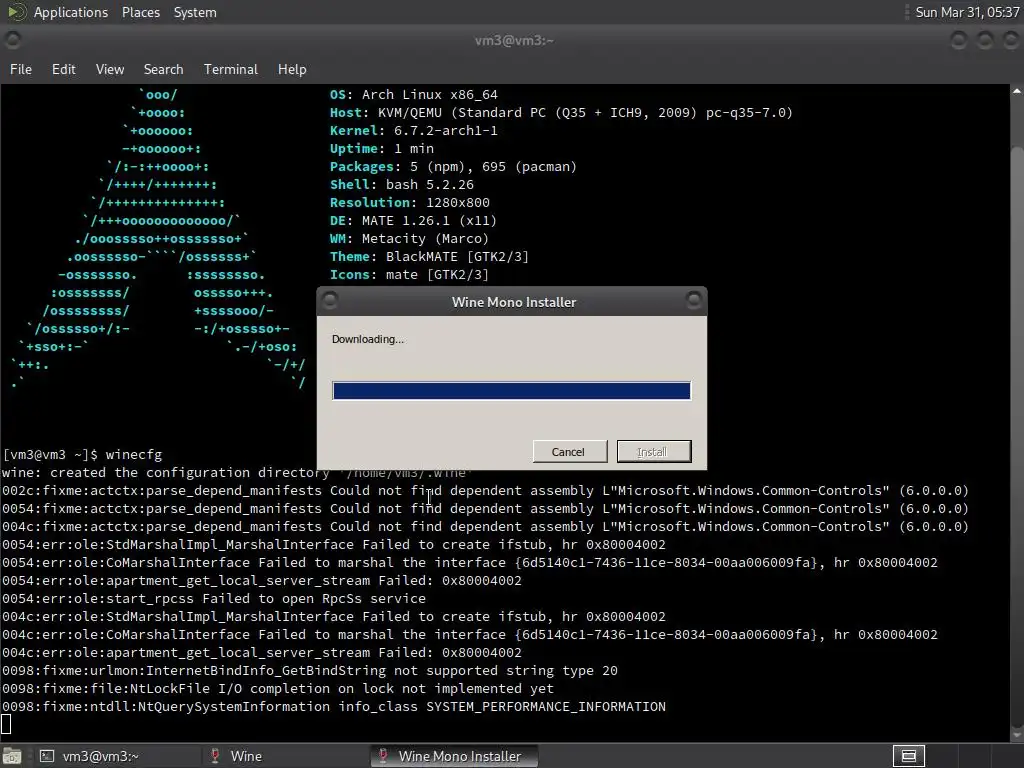Click the 'Theme: BlackMATE [GTK2/3]' line
1024x768 pixels.
click(x=429, y=257)
